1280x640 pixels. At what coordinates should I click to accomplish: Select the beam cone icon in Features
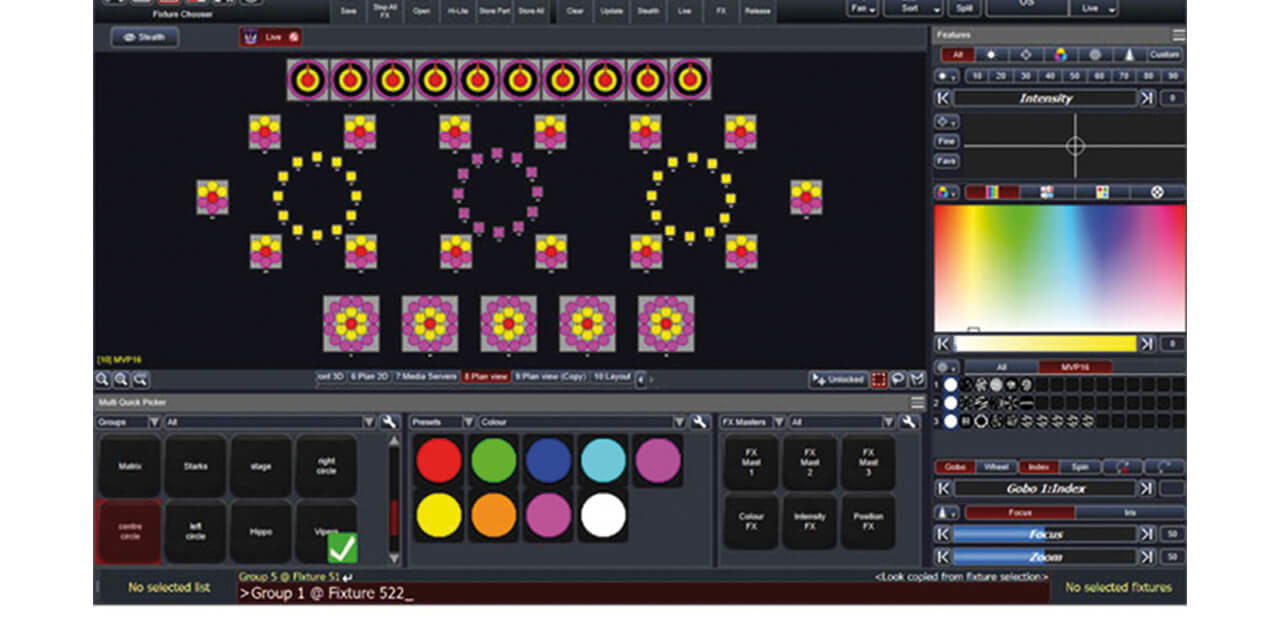coord(1129,55)
